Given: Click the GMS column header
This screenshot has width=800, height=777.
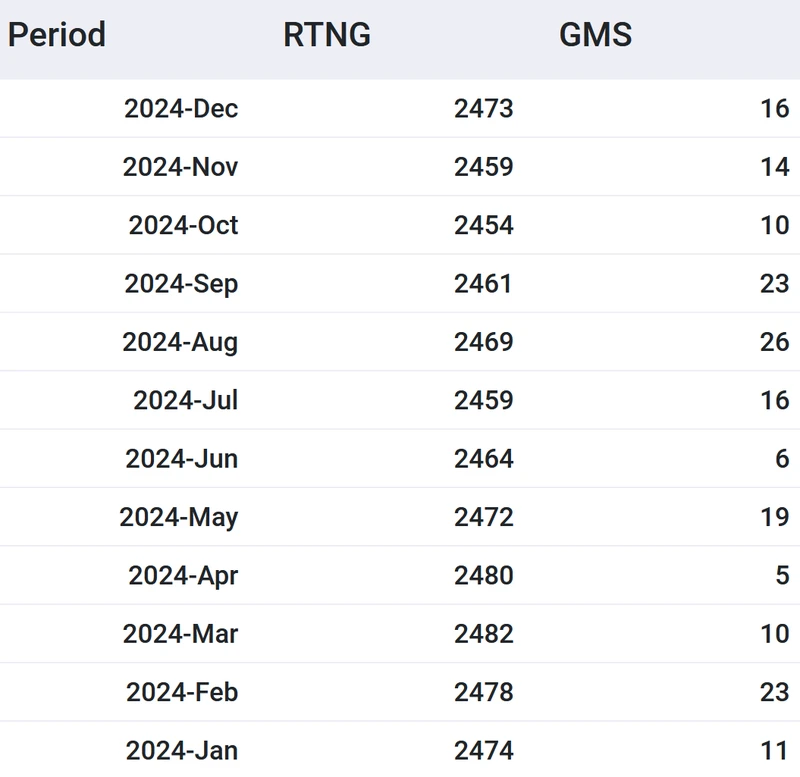Looking at the screenshot, I should point(595,35).
